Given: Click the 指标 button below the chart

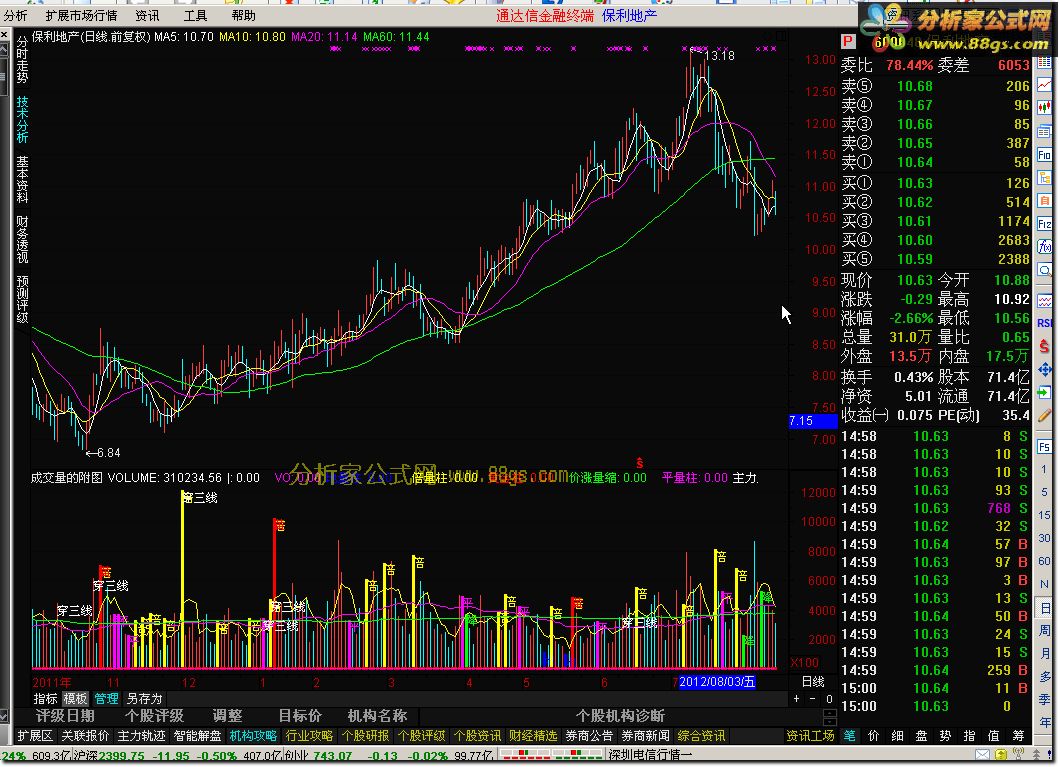Looking at the screenshot, I should [x=45, y=699].
